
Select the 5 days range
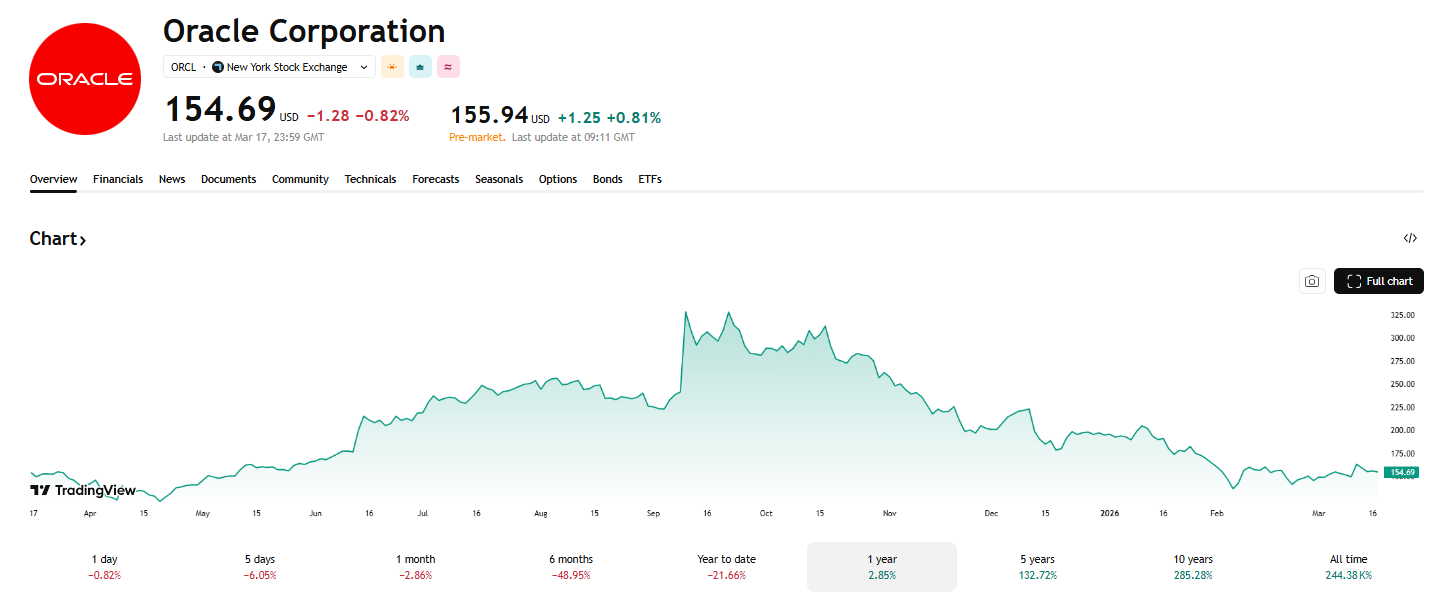[261, 567]
